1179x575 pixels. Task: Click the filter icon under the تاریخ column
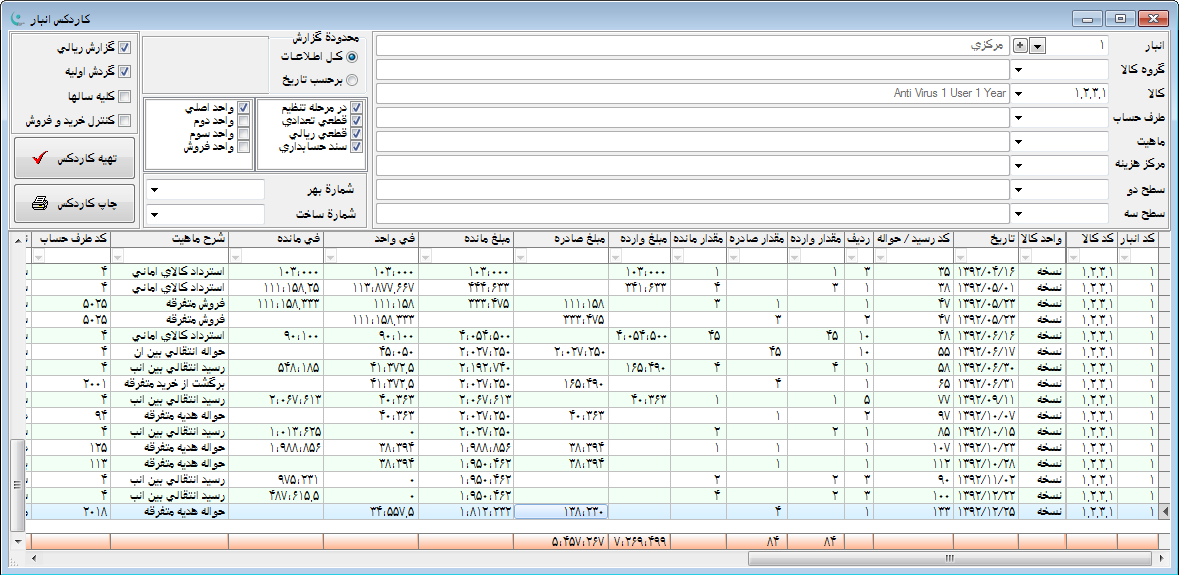(961, 257)
